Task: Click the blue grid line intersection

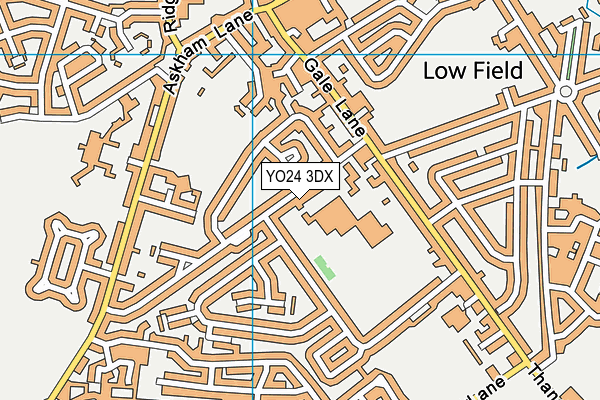Action: coord(253,54)
